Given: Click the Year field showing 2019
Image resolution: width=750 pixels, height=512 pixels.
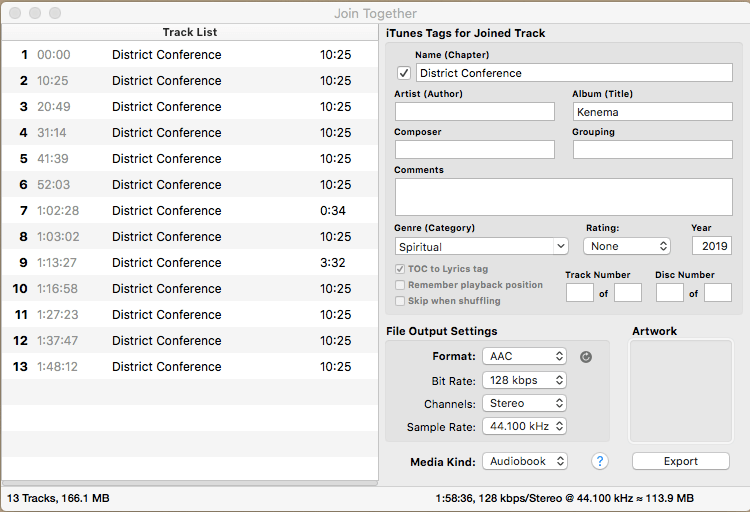Looking at the screenshot, I should (x=711, y=246).
